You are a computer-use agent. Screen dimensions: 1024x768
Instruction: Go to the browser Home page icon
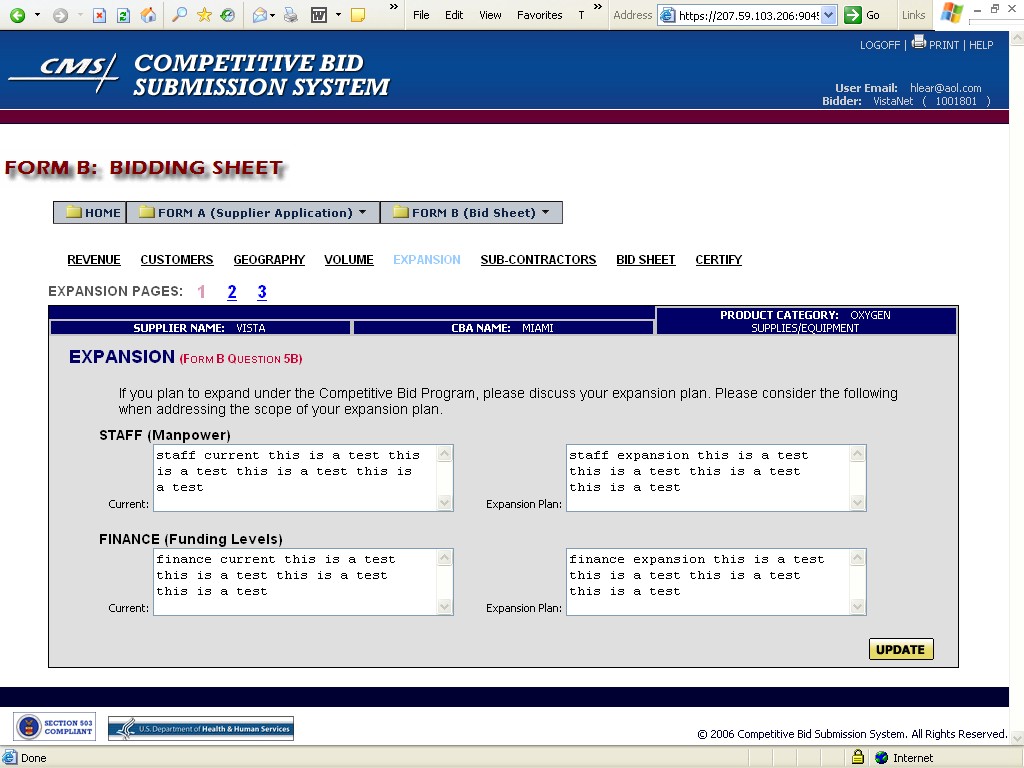coord(148,15)
